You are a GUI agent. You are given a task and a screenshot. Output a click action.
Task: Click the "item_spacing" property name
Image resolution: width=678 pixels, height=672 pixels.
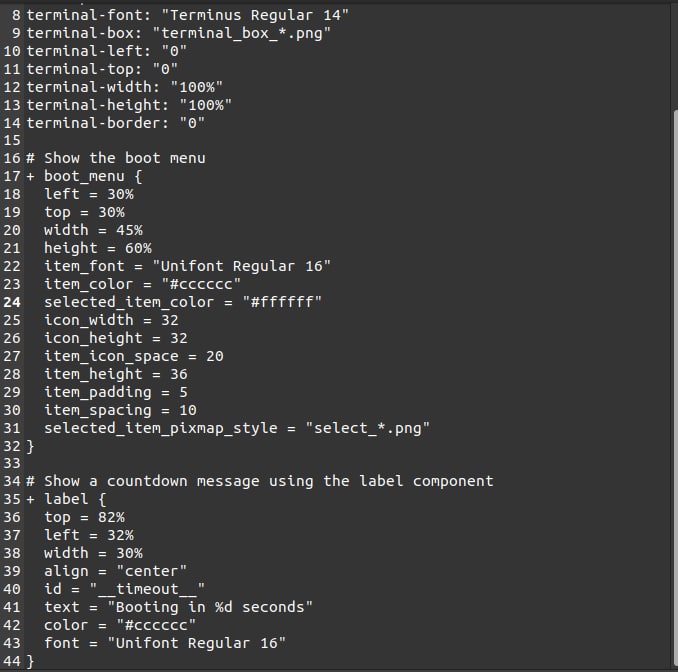[x=97, y=410]
